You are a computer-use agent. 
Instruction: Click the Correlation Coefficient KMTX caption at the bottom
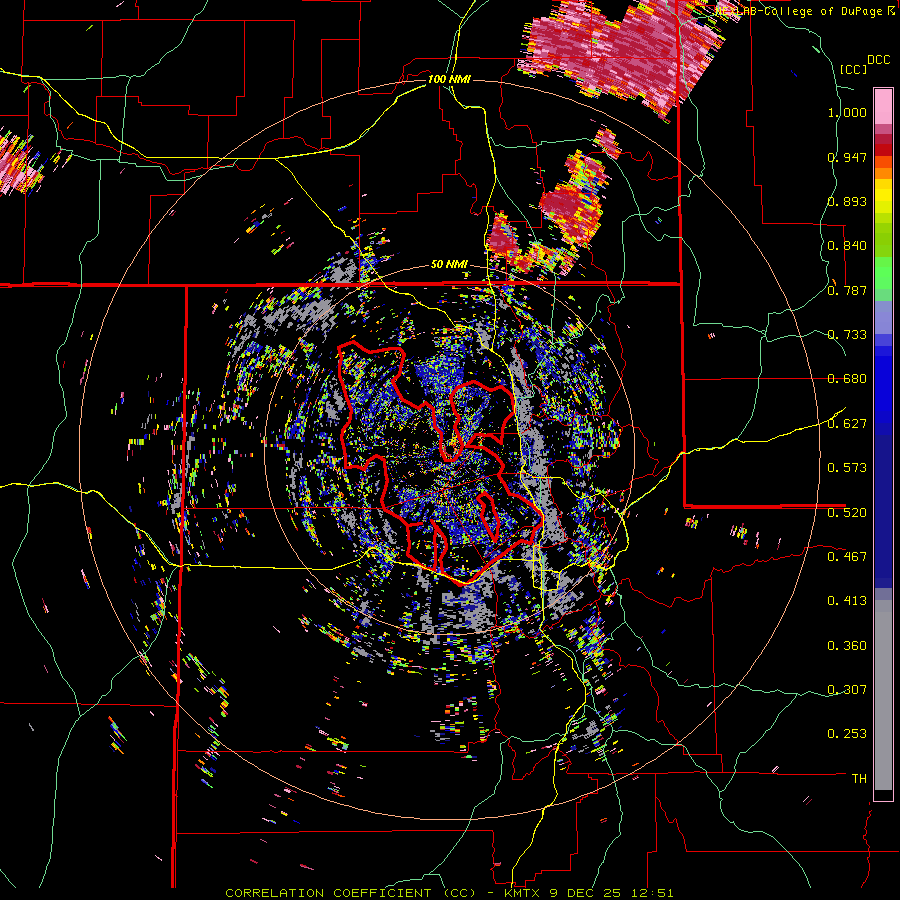[x=449, y=893]
